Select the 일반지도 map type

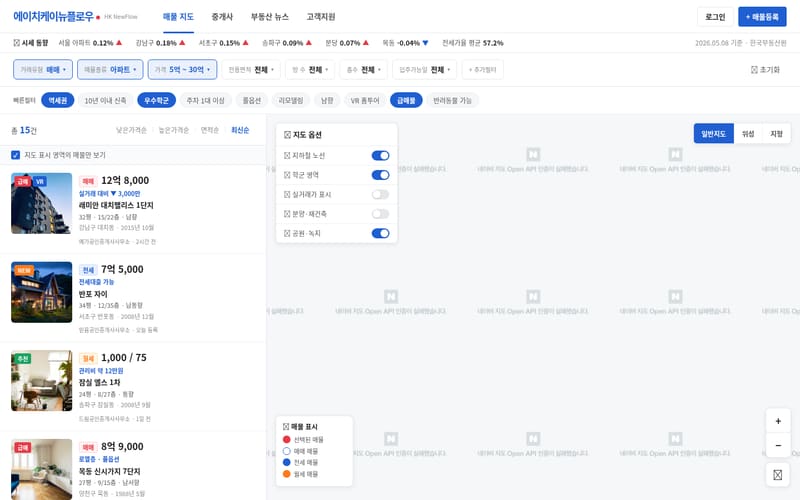tap(713, 134)
